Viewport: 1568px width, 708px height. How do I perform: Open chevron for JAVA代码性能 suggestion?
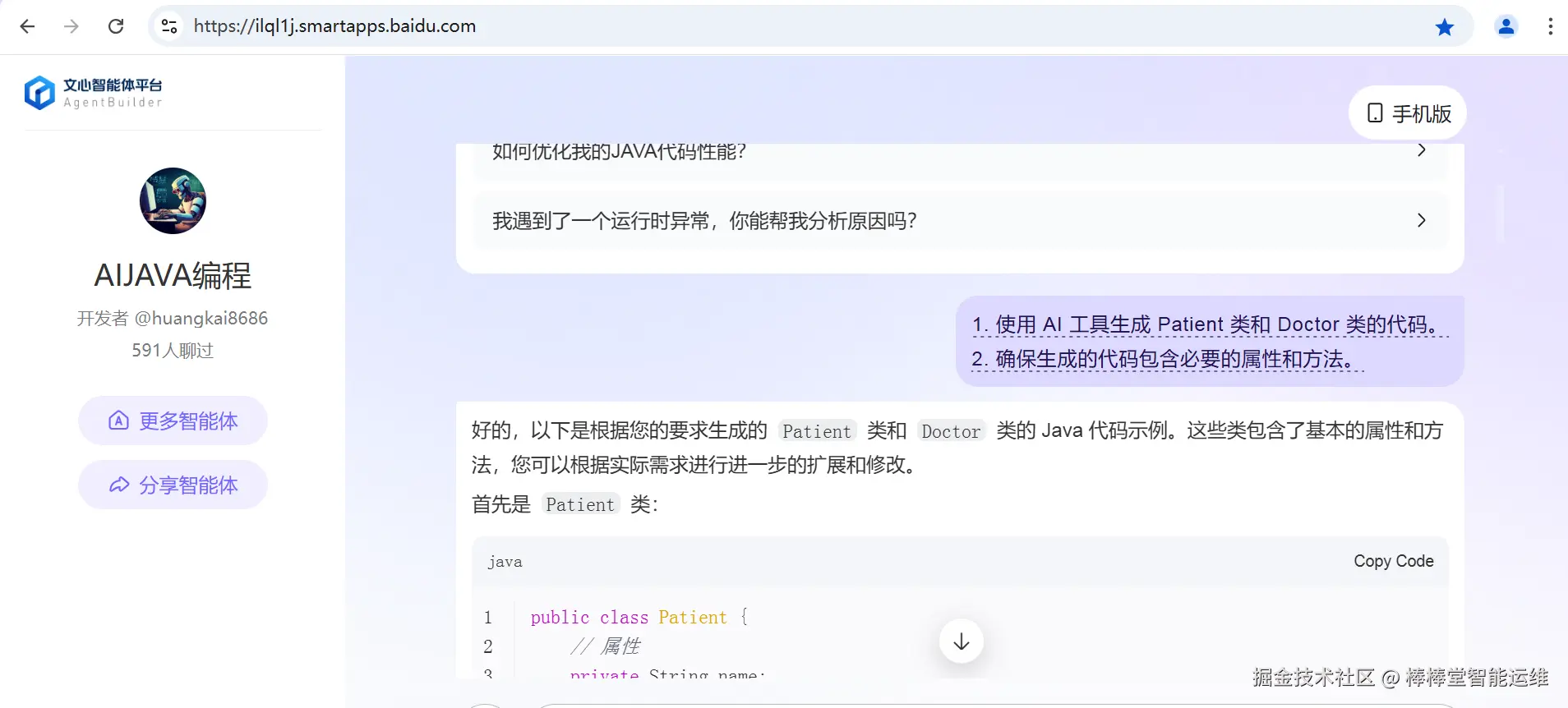pyautogui.click(x=1421, y=149)
